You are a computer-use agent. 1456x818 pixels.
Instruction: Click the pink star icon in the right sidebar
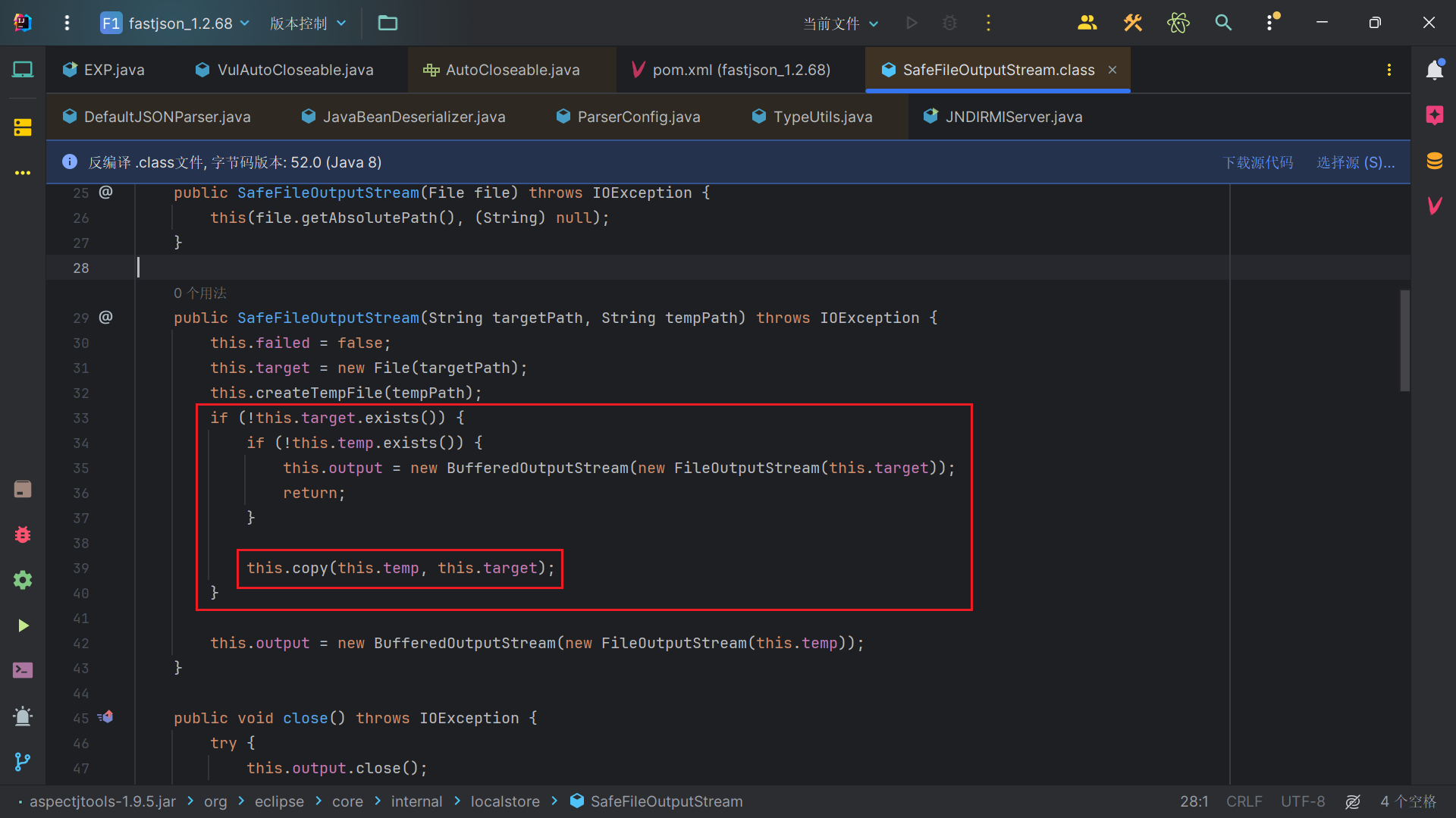1434,115
